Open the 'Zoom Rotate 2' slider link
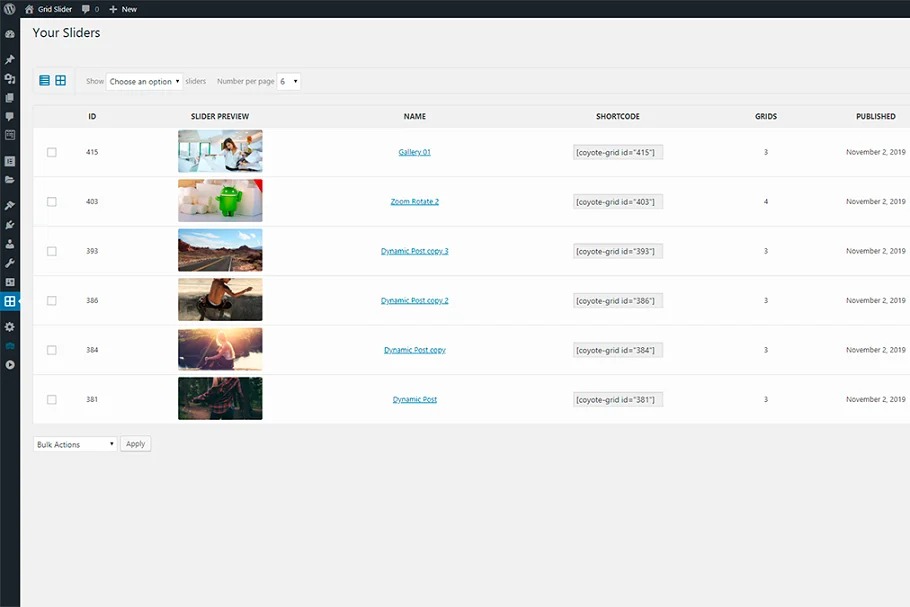910x607 pixels. tap(414, 202)
